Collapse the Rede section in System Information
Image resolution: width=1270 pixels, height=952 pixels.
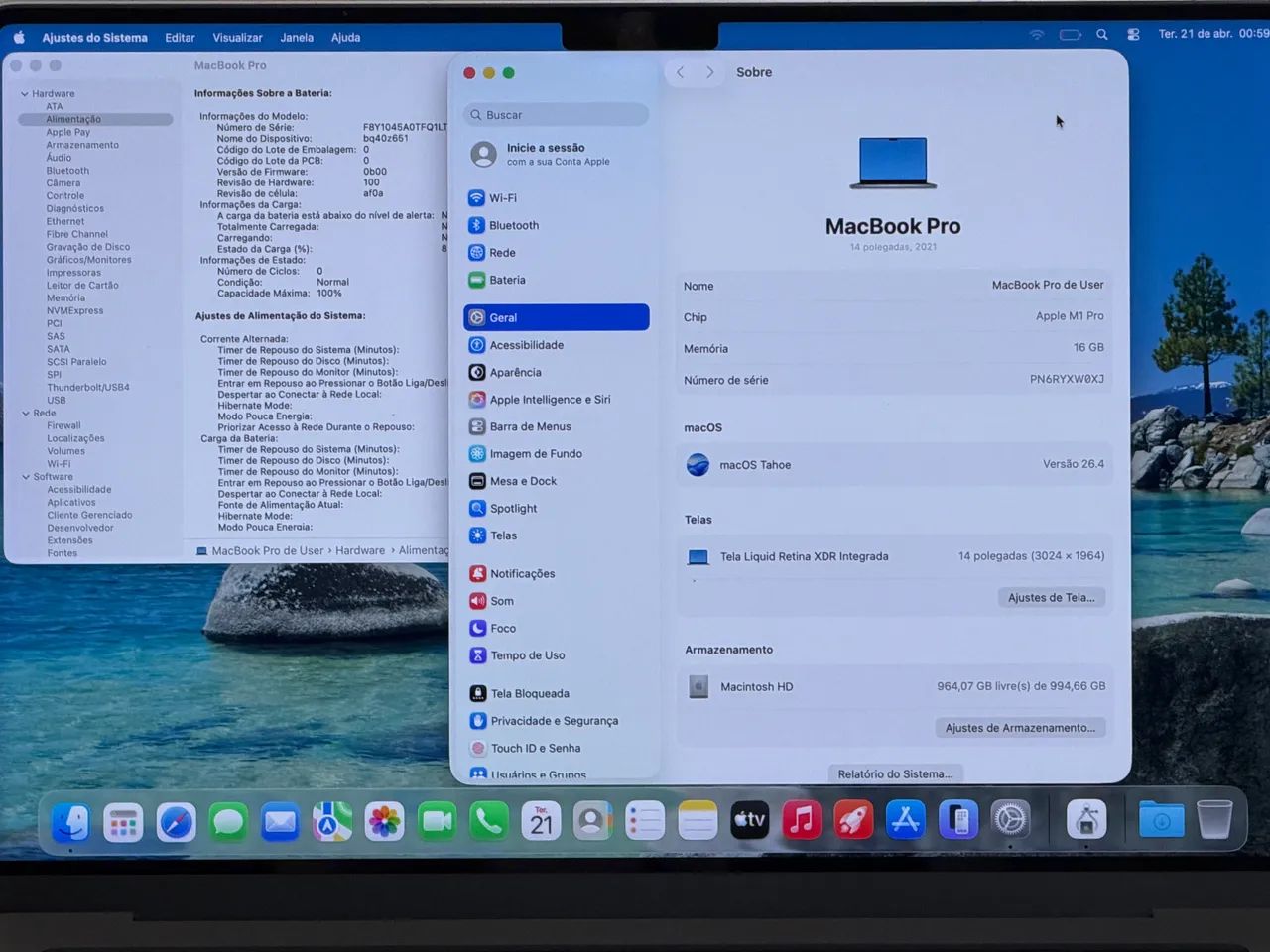[x=26, y=414]
